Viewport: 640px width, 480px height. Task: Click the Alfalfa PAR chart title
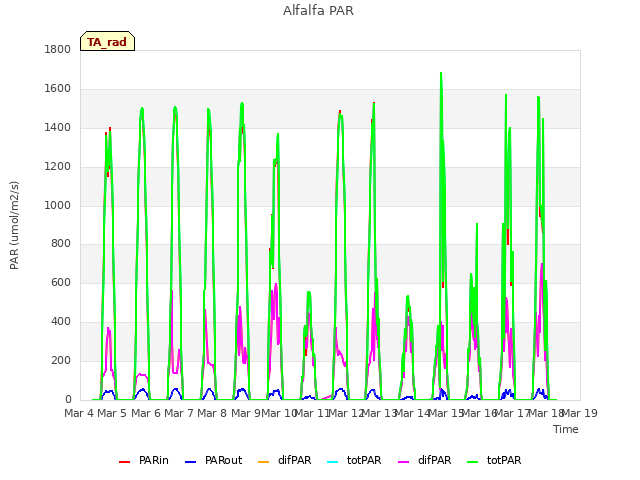click(318, 11)
